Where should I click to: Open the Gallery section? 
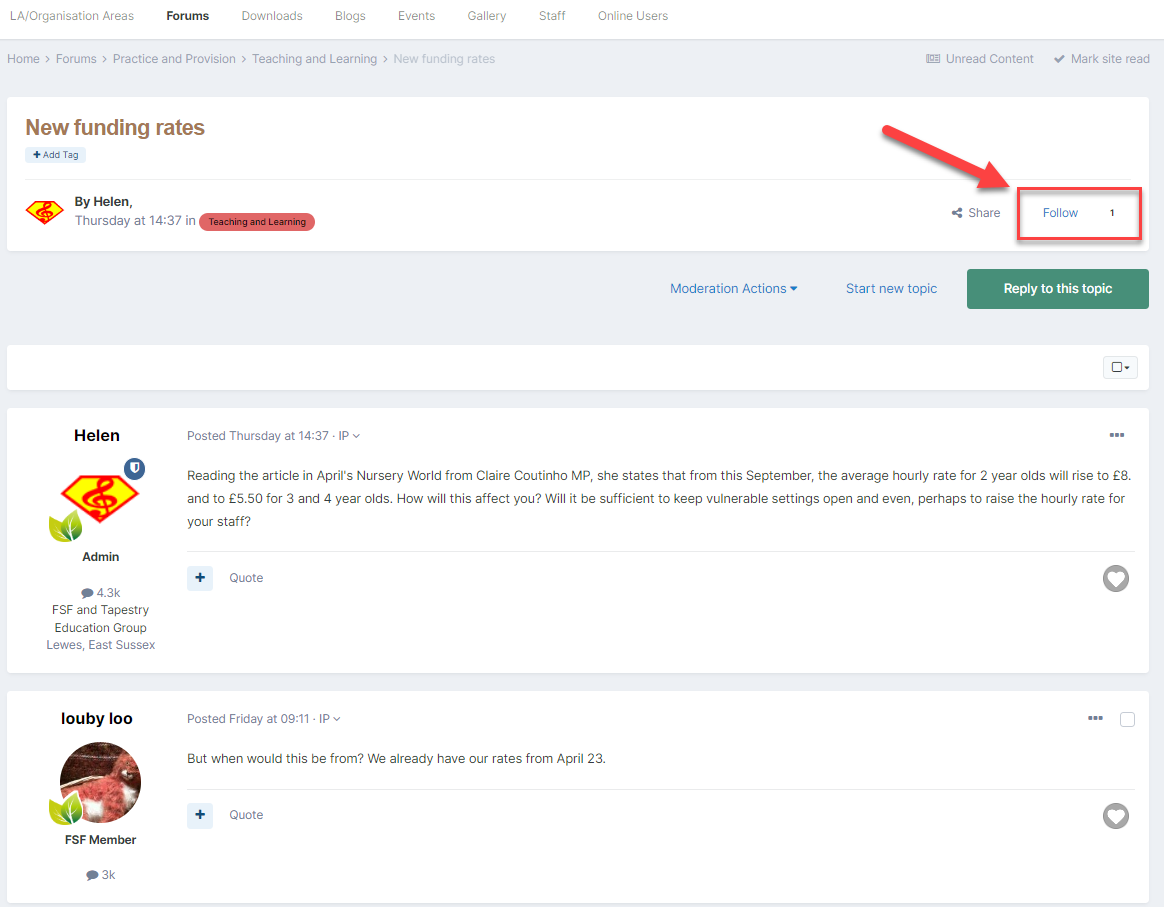(x=487, y=16)
